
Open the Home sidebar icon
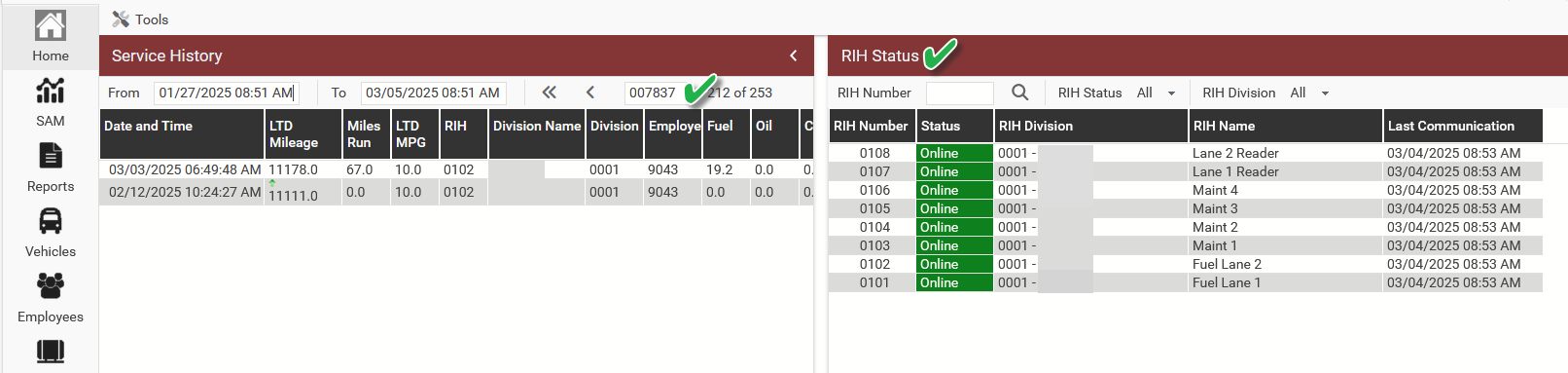click(51, 25)
